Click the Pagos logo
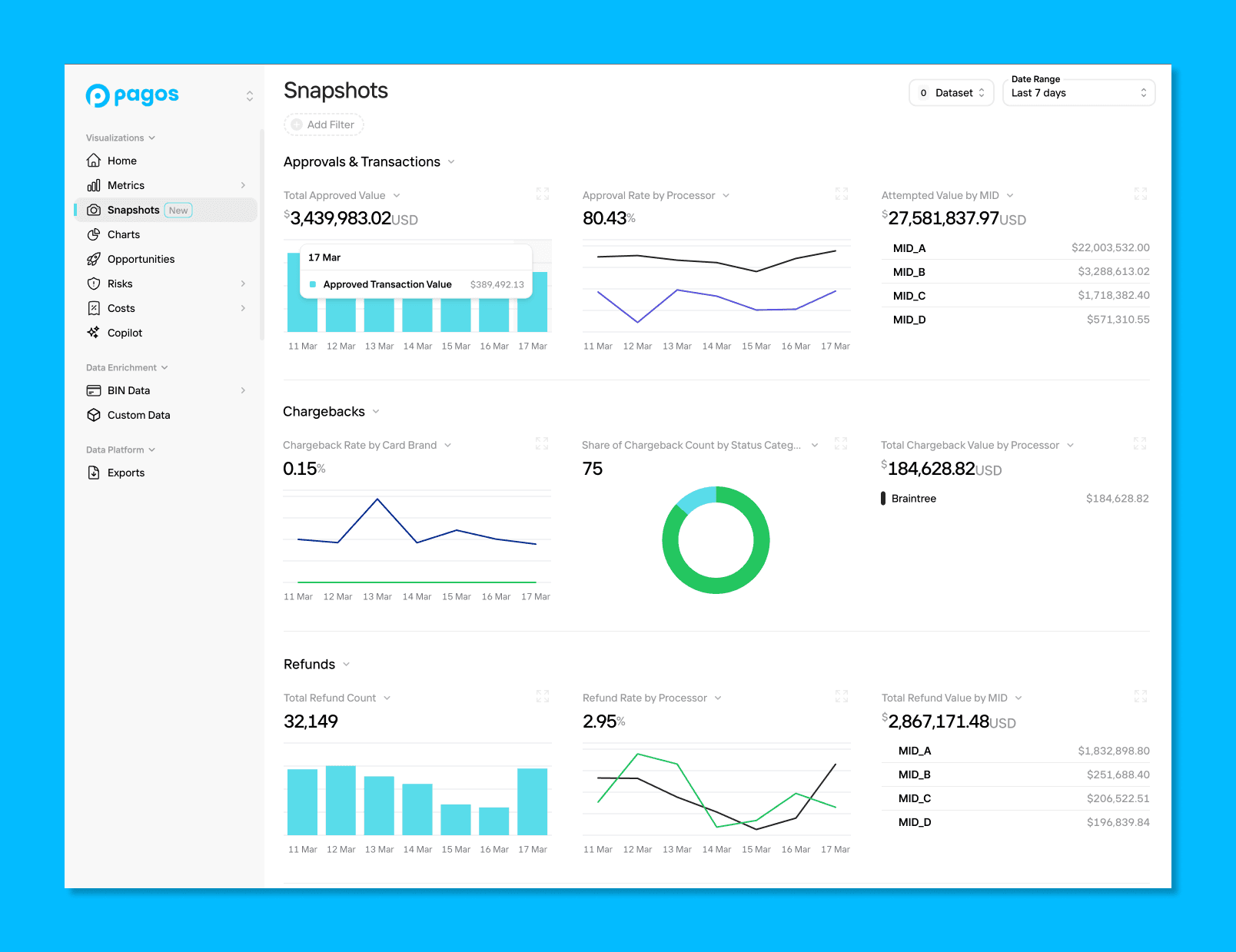This screenshot has width=1236, height=952. point(132,95)
